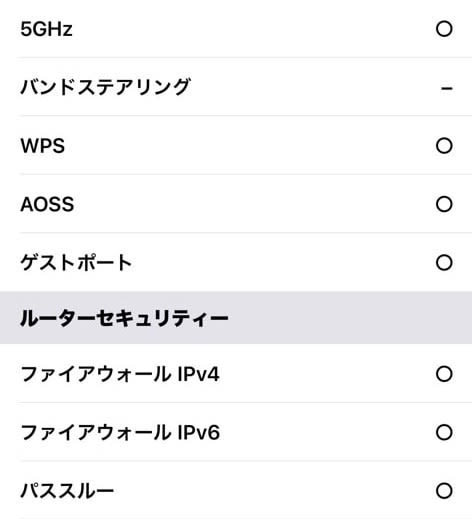
Task: Click the IPv6 text in firewall row
Action: (199, 432)
